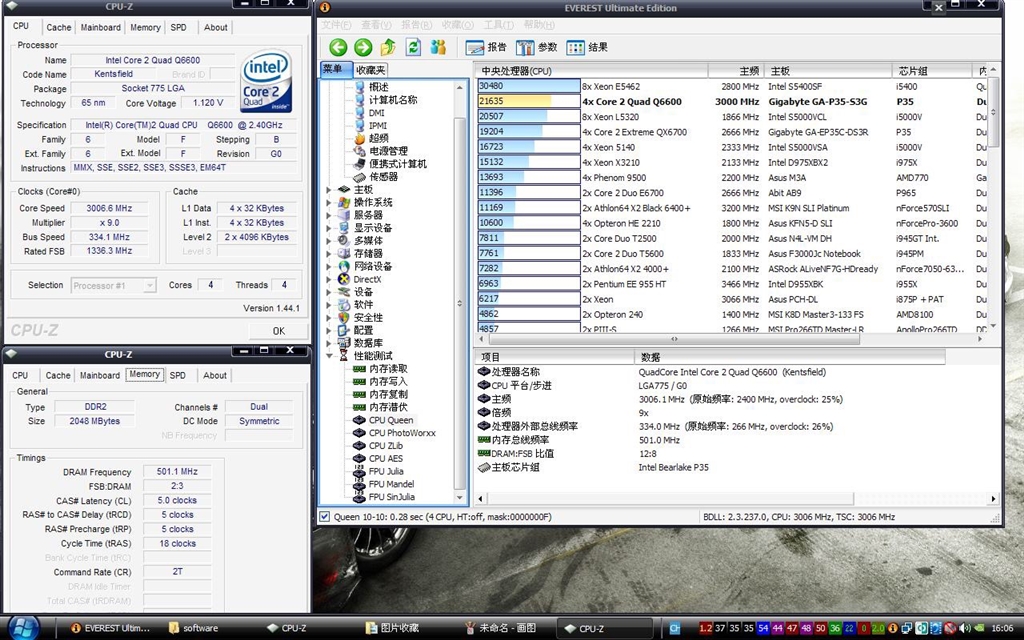Collapse the 性能测试 benchmark node
This screenshot has height=640, width=1024.
click(x=328, y=356)
